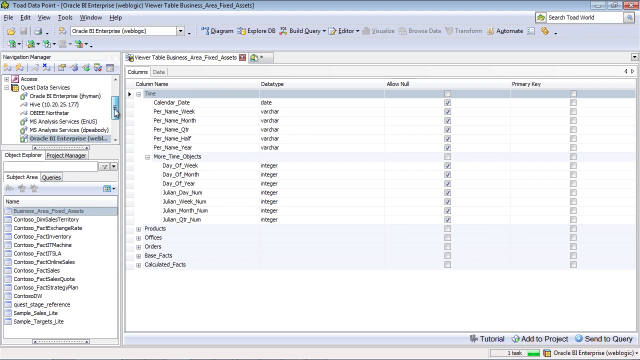Select Hive (10.20.25.177) connection
640x360 pixels.
click(x=54, y=104)
